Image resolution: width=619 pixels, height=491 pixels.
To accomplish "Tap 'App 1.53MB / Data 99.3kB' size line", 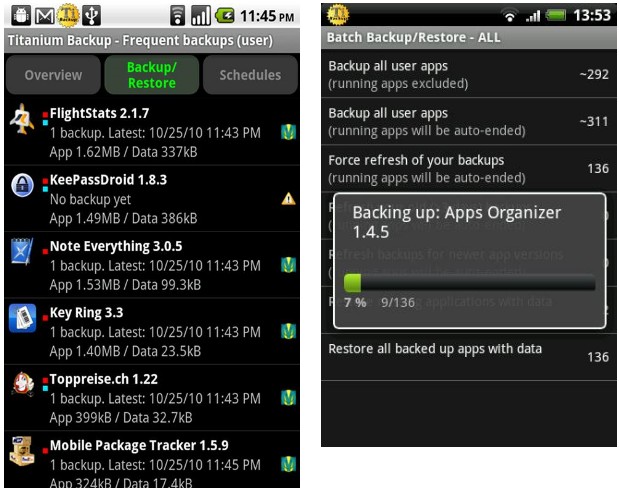I will pos(125,285).
